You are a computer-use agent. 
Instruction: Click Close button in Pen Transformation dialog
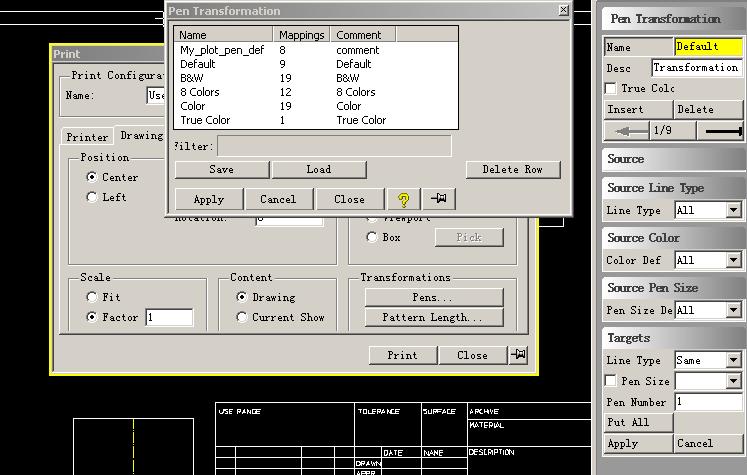point(350,199)
